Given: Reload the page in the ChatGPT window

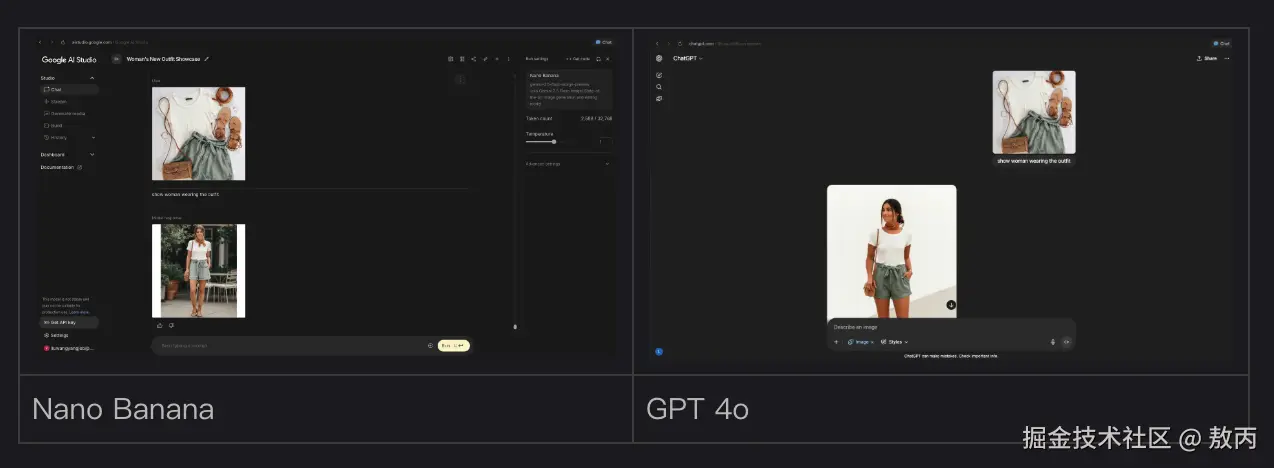Looking at the screenshot, I should [x=680, y=43].
